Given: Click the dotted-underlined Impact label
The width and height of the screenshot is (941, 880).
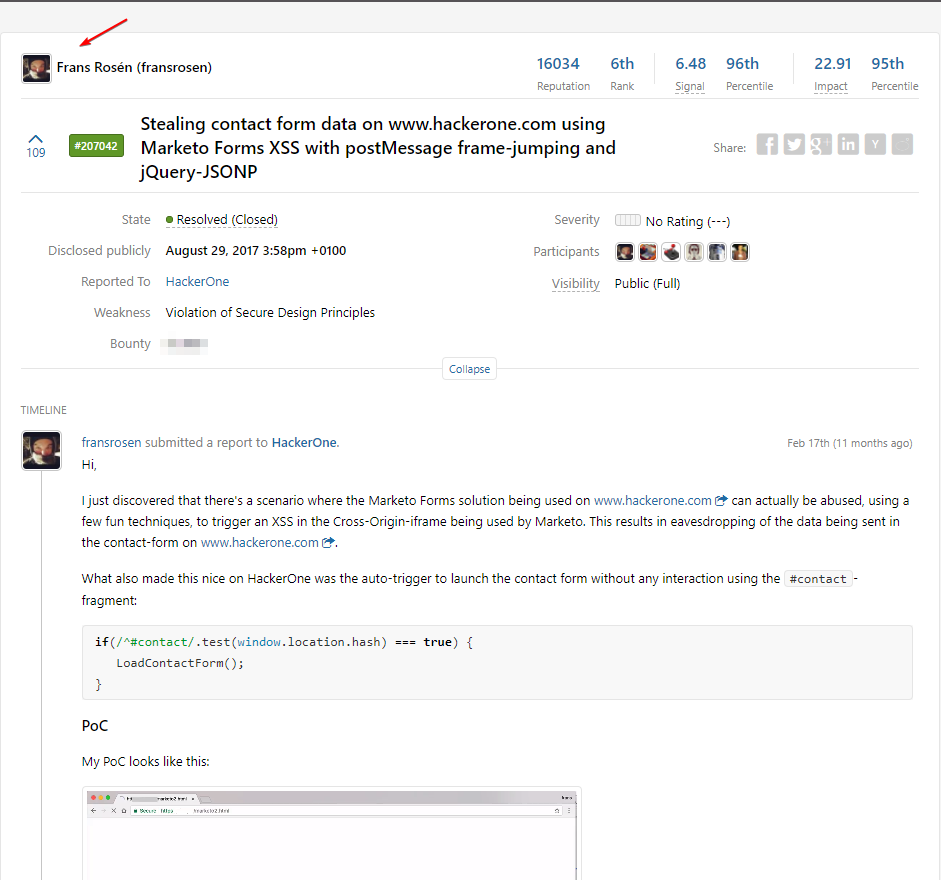Looking at the screenshot, I should pos(831,86).
